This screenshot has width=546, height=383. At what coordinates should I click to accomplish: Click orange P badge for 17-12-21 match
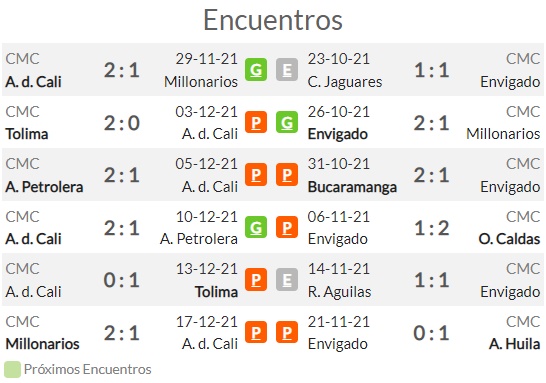pos(256,332)
